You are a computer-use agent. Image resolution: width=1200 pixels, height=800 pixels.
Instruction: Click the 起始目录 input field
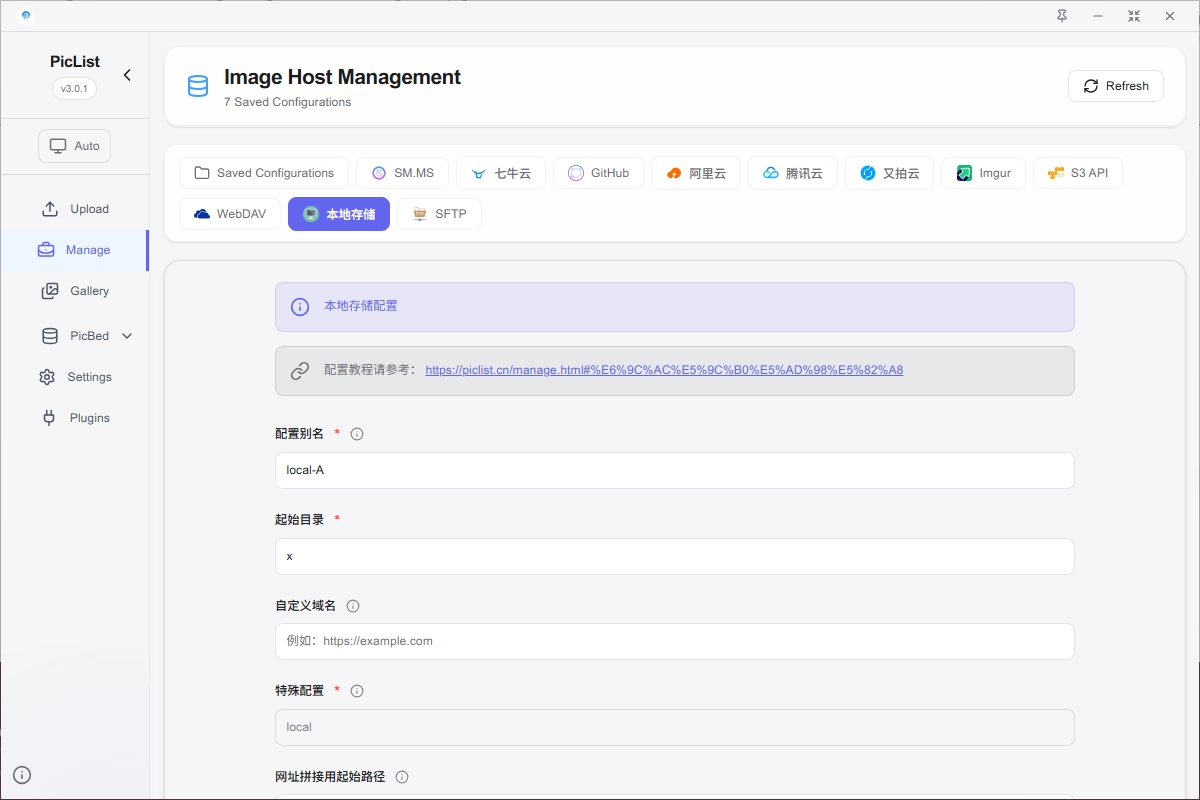pos(675,556)
